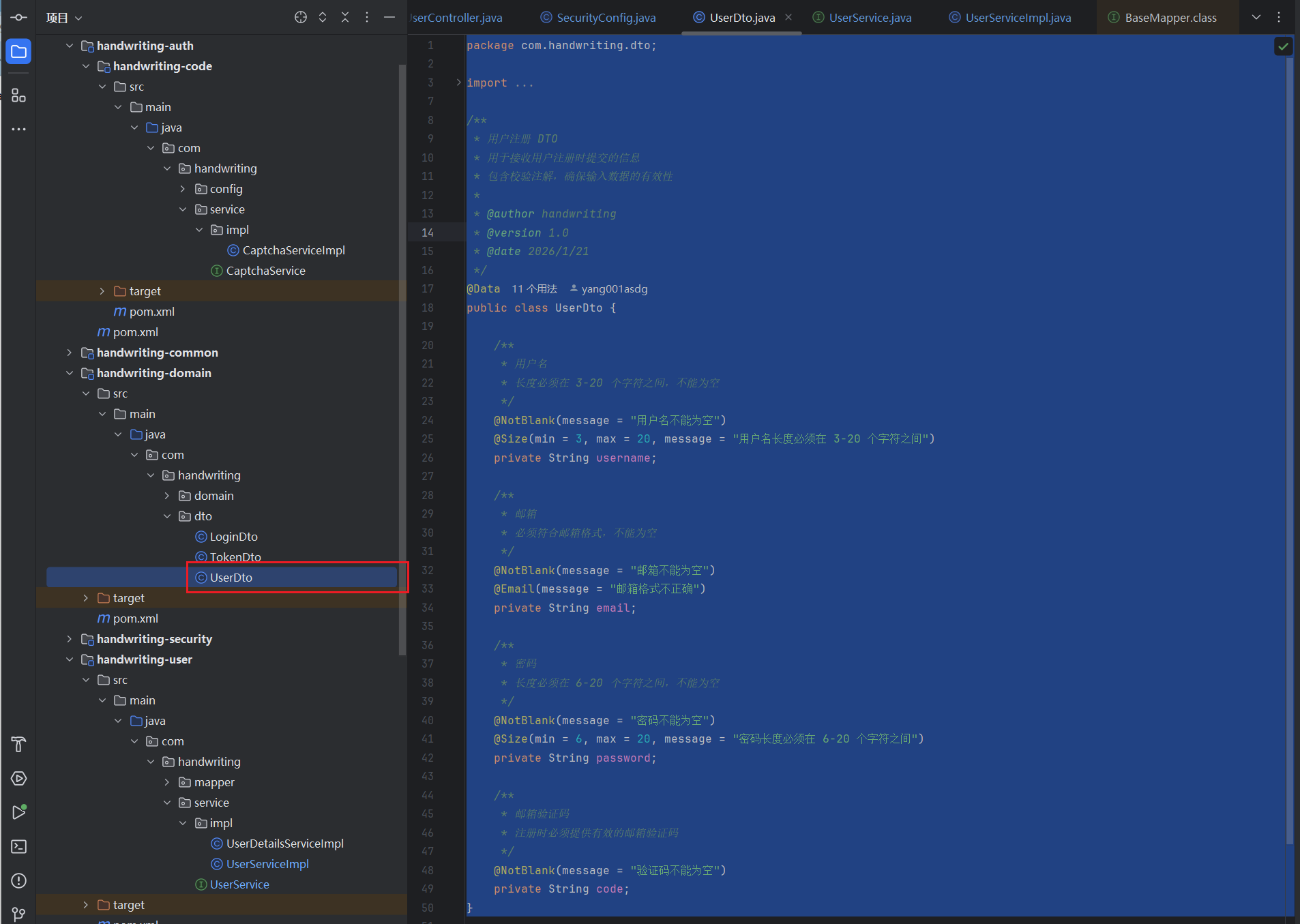Click the "11 个用法" usages link
Image resolution: width=1300 pixels, height=924 pixels.
point(534,289)
